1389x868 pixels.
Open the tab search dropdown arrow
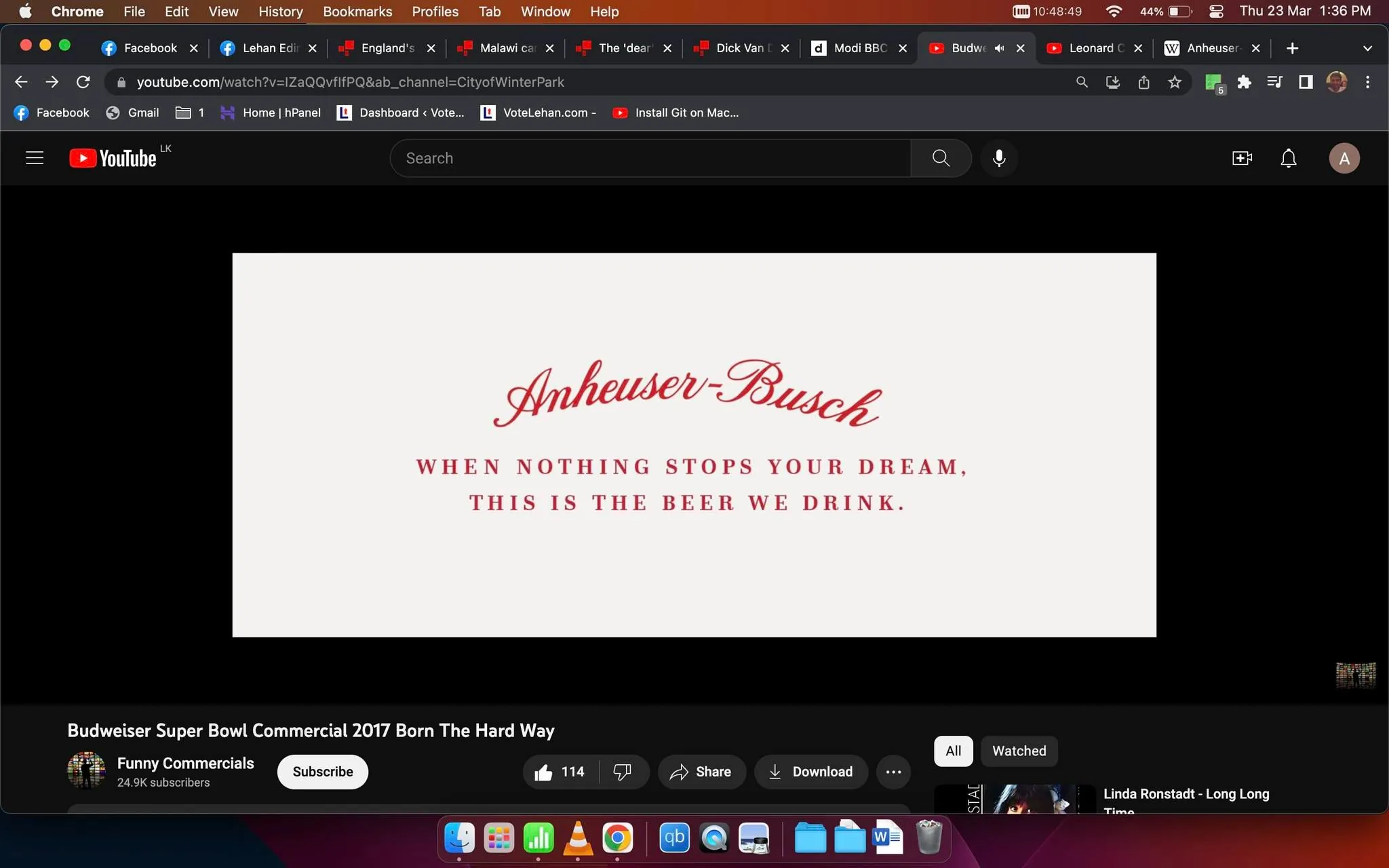pos(1367,48)
